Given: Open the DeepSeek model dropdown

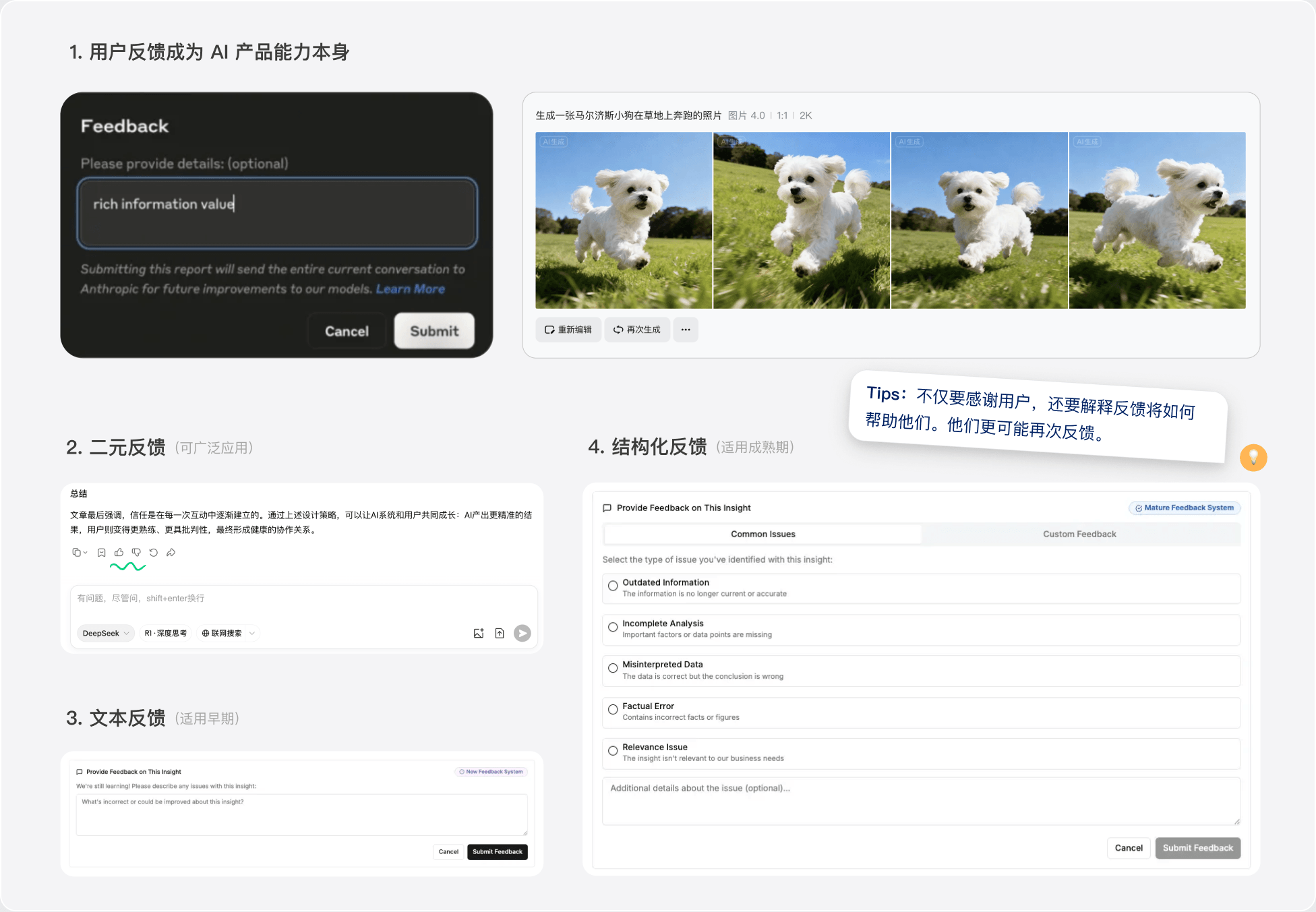Looking at the screenshot, I should (106, 634).
